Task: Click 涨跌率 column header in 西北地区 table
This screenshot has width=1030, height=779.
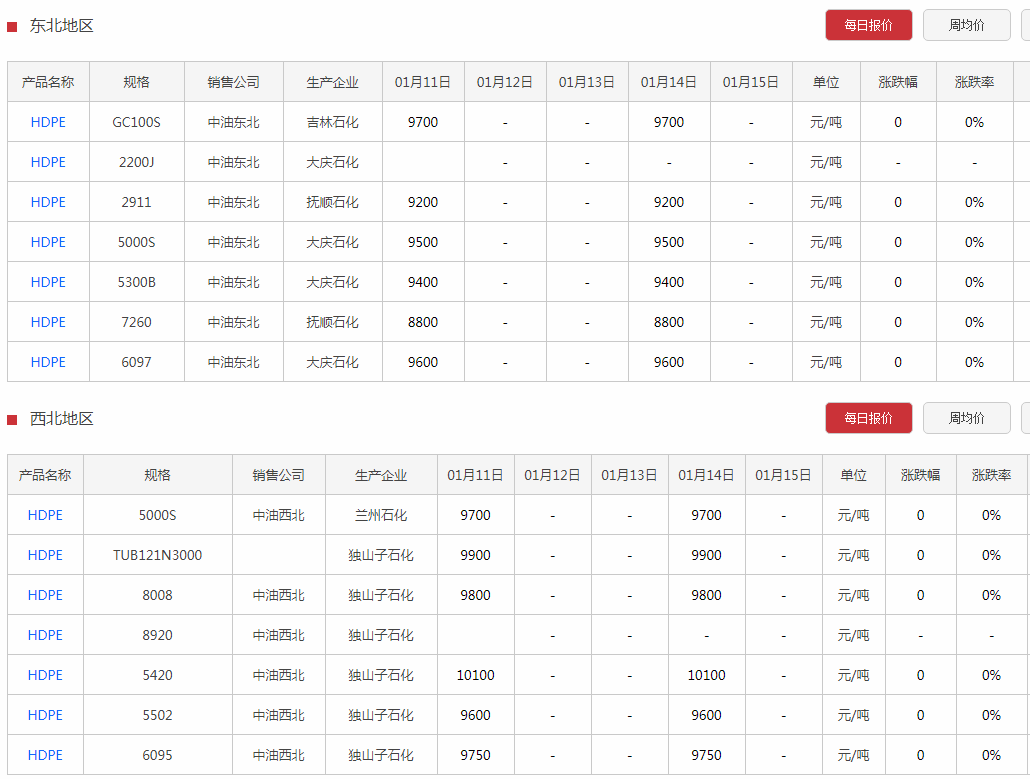Action: (991, 475)
